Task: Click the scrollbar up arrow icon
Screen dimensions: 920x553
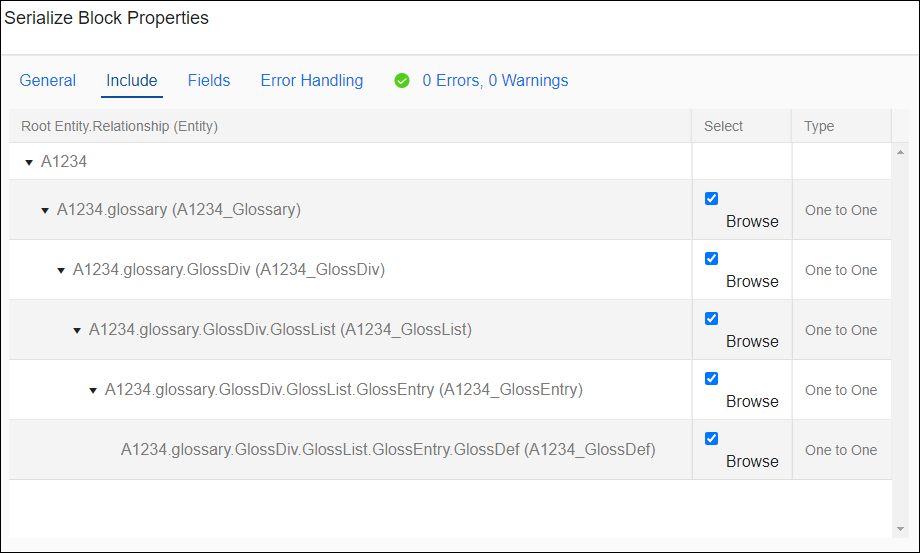Action: 900,152
